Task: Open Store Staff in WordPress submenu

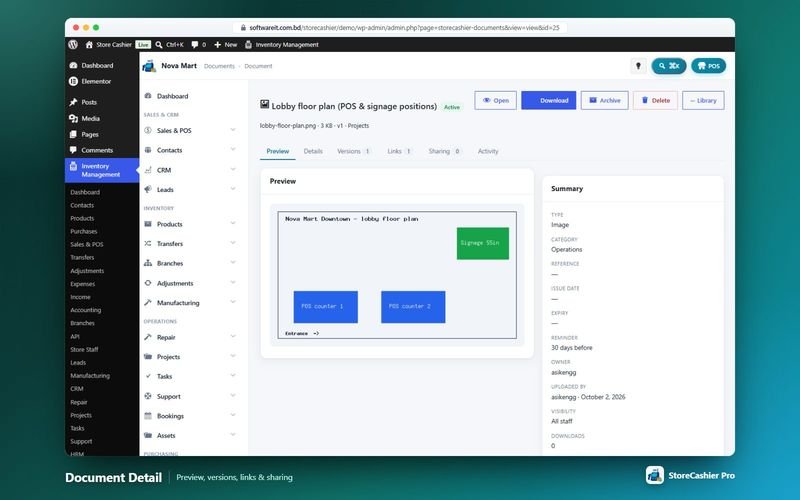Action: pos(84,349)
